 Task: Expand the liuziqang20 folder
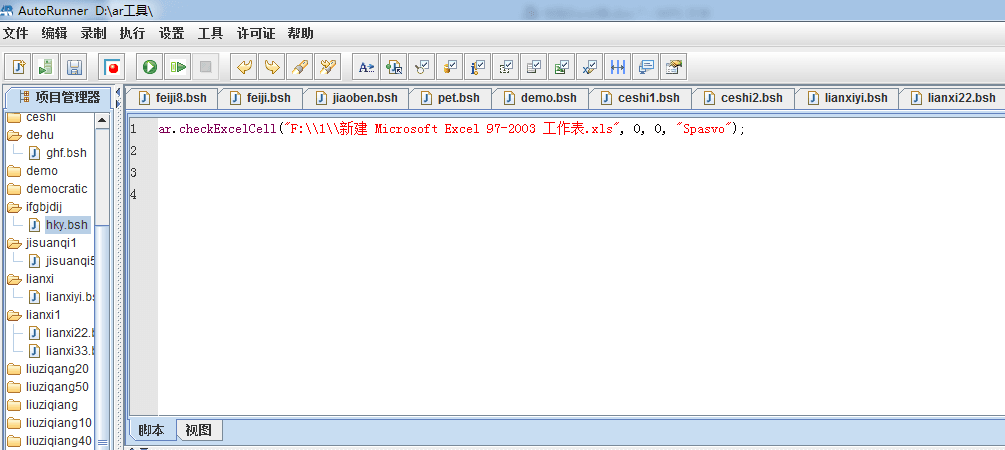14,369
